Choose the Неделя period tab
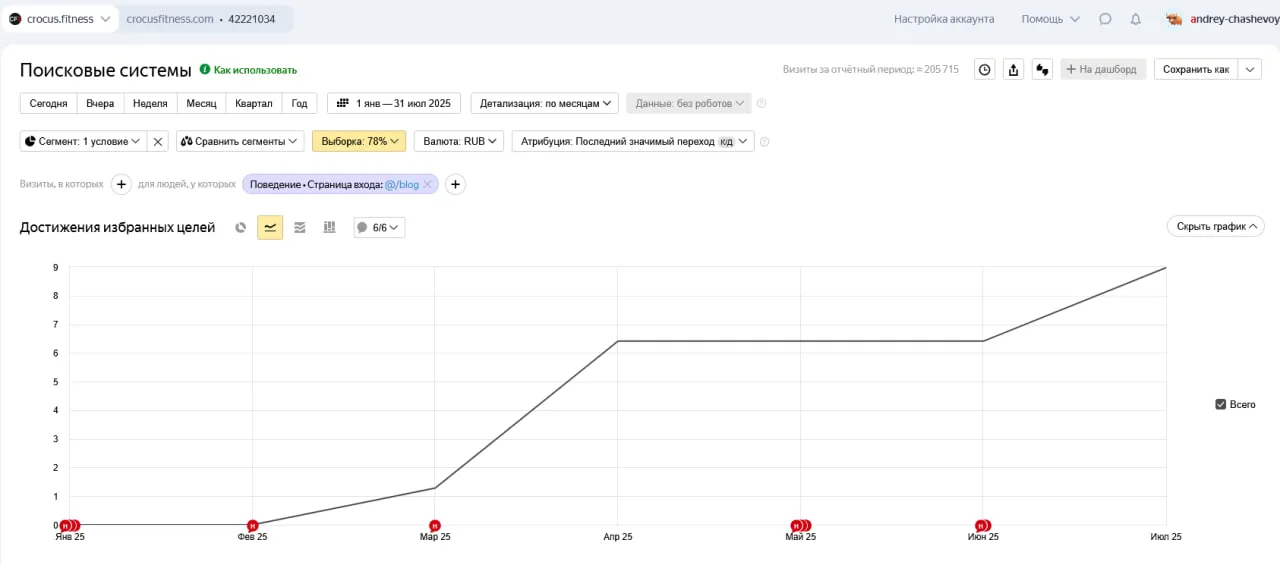1280x565 pixels. [x=150, y=103]
